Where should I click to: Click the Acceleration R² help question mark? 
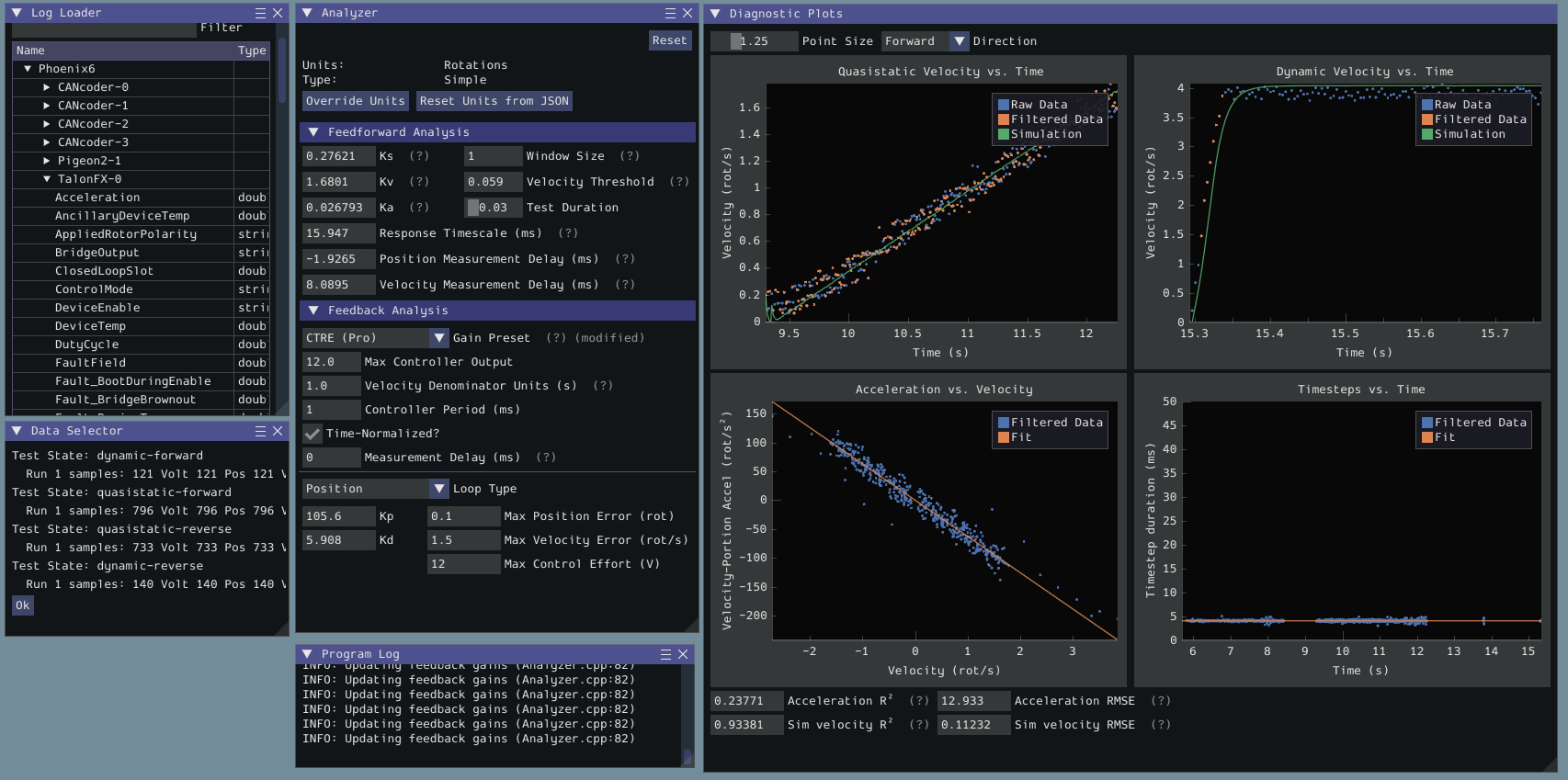pyautogui.click(x=919, y=701)
